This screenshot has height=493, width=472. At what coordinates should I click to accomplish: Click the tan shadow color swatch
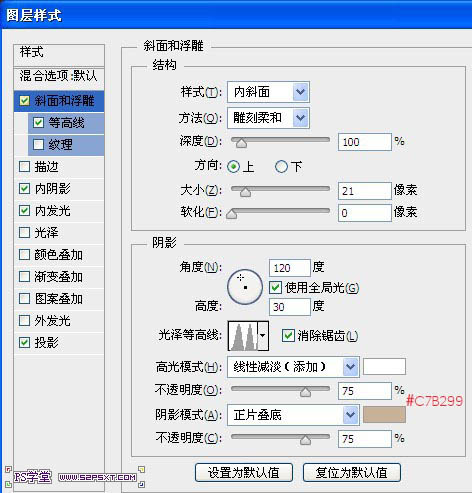pyautogui.click(x=384, y=415)
